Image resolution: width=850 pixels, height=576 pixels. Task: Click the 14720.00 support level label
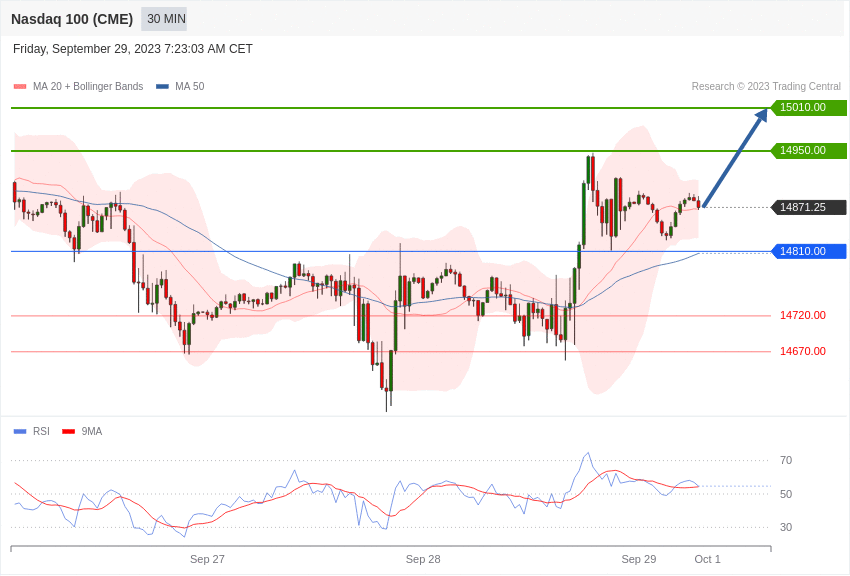point(803,315)
